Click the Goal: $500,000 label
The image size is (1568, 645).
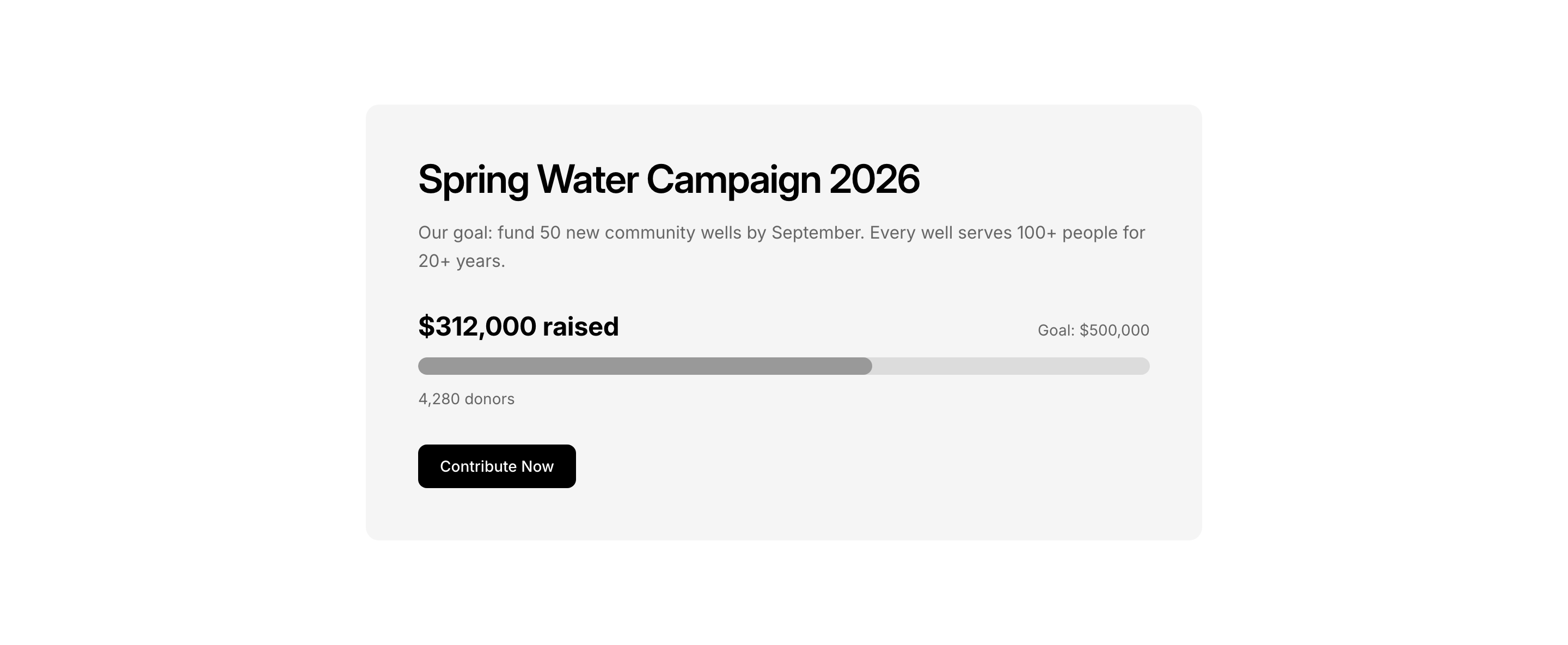point(1093,330)
